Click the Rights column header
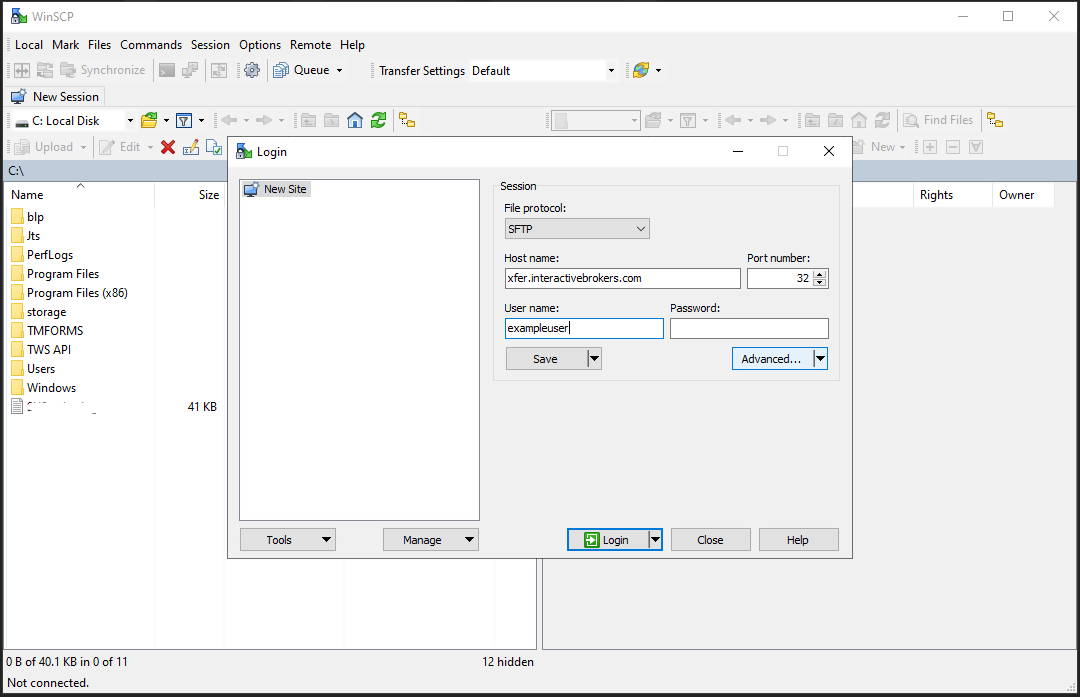 coord(953,195)
